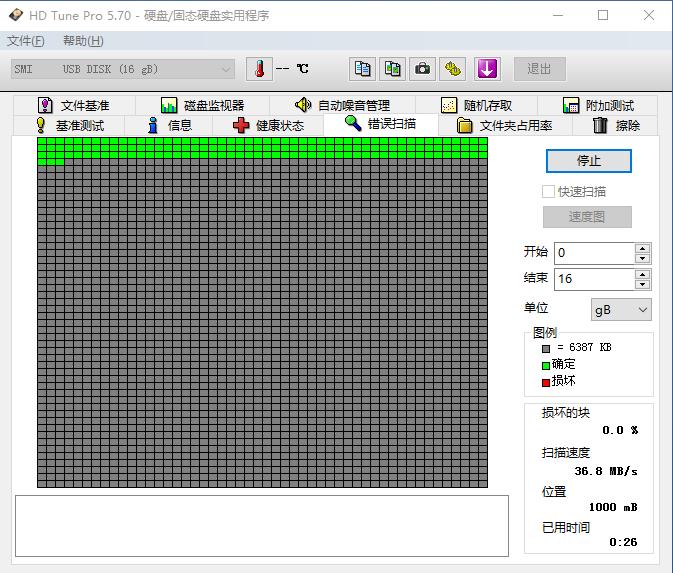Click the 损坏的块 label
Viewport: 673px width, 573px height.
point(566,413)
